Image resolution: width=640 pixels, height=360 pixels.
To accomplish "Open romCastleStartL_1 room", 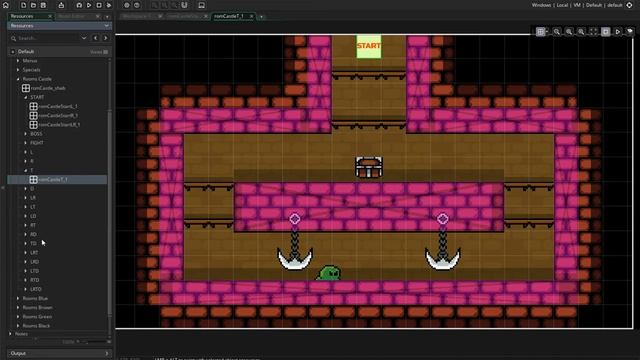I will tap(53, 106).
